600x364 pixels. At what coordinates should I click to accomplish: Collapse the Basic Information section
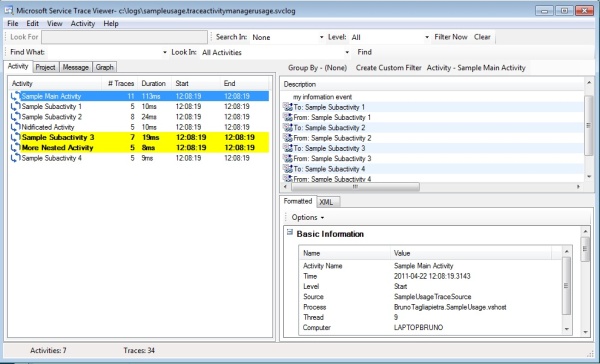tap(290, 232)
